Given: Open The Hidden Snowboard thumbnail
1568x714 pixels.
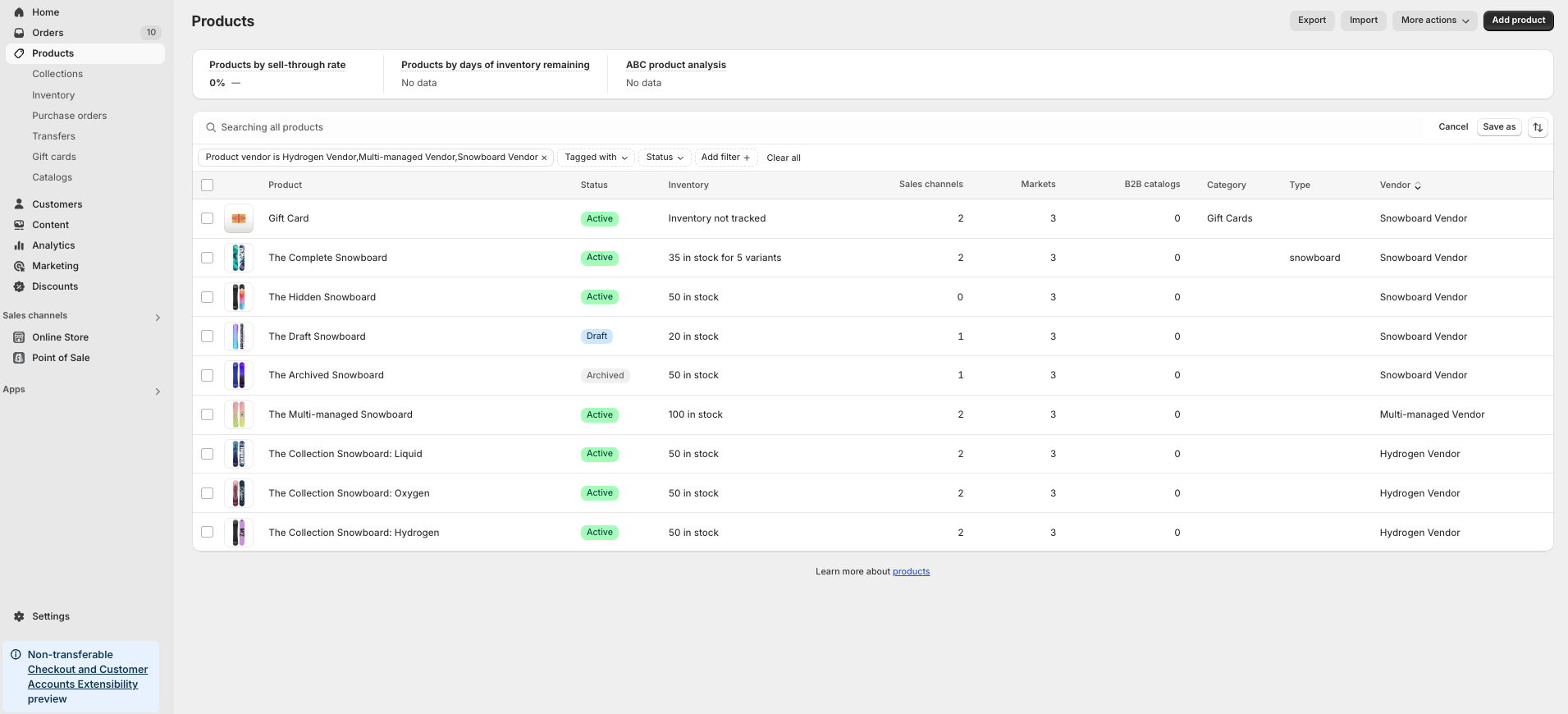Looking at the screenshot, I should [239, 297].
